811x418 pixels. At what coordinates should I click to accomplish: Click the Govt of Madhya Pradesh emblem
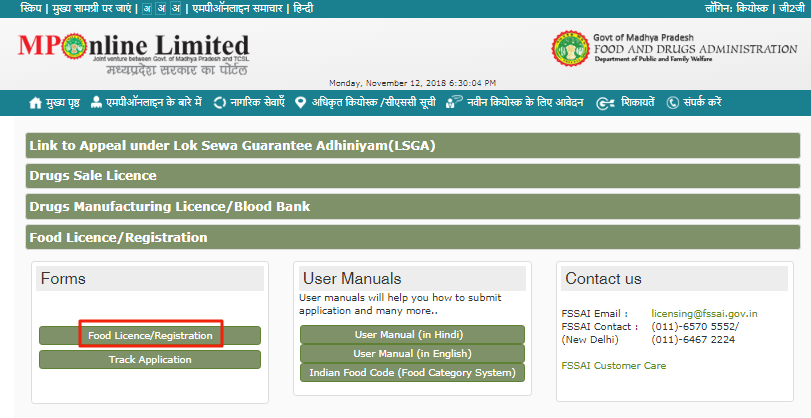coord(570,48)
